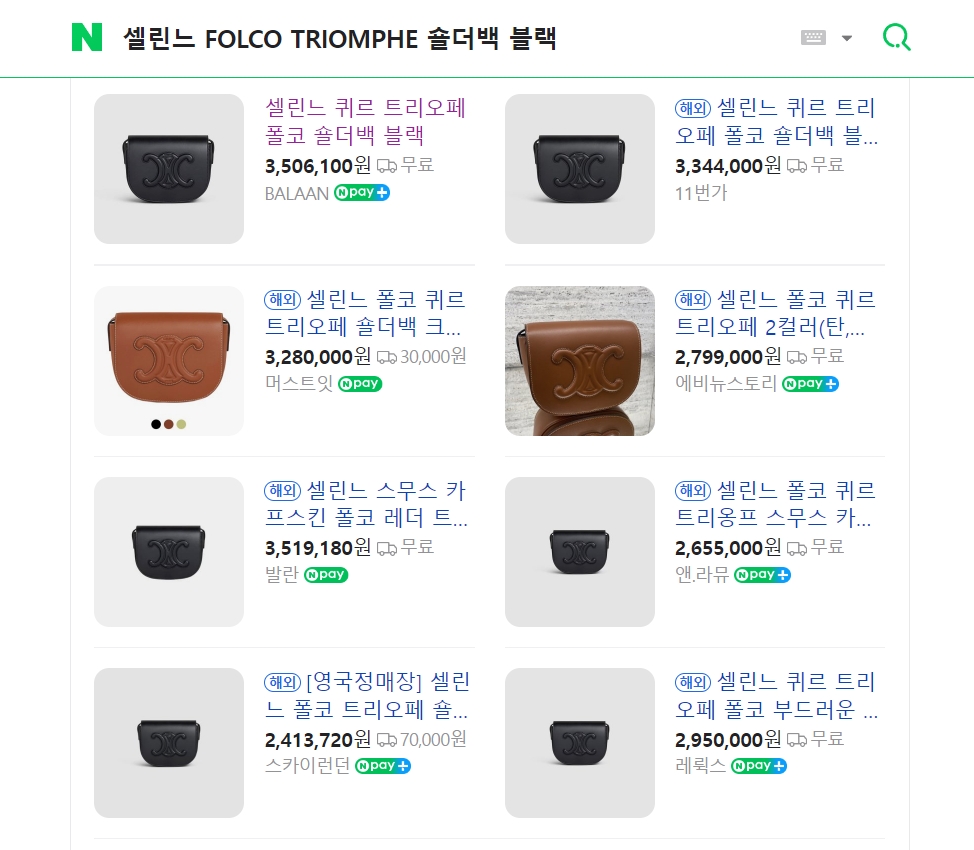Click the Npay+ badge next to 에비뉴스토리
The image size is (974, 850).
(810, 384)
